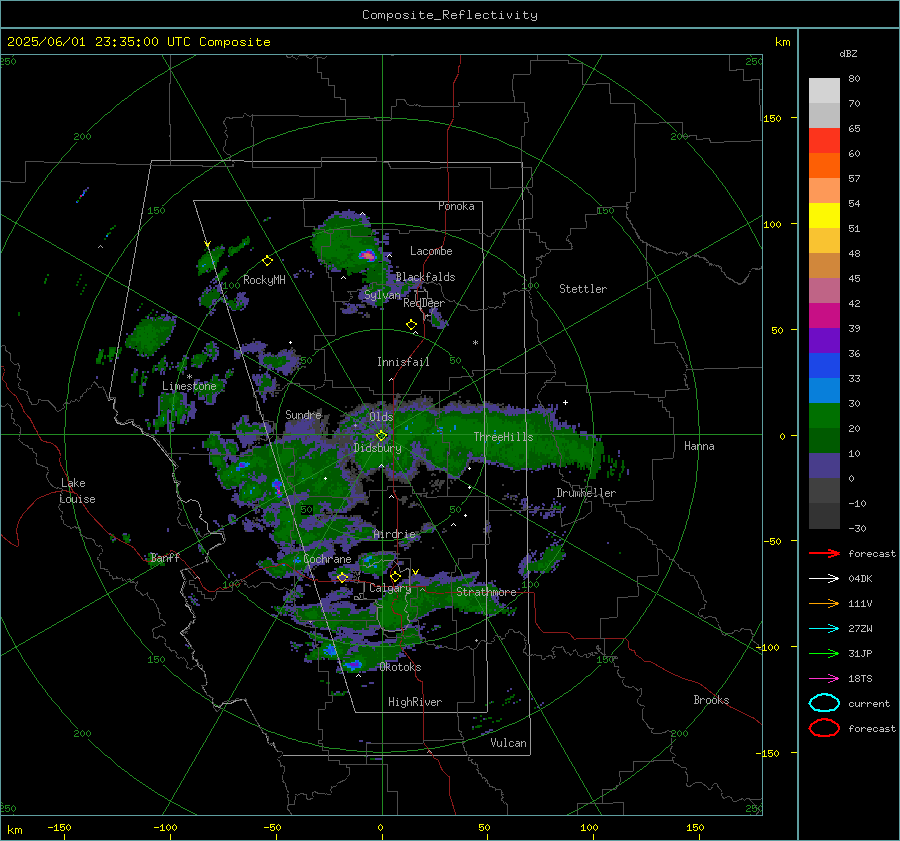
Task: Click the yellow diamond marker above Calgary
Action: [x=395, y=576]
